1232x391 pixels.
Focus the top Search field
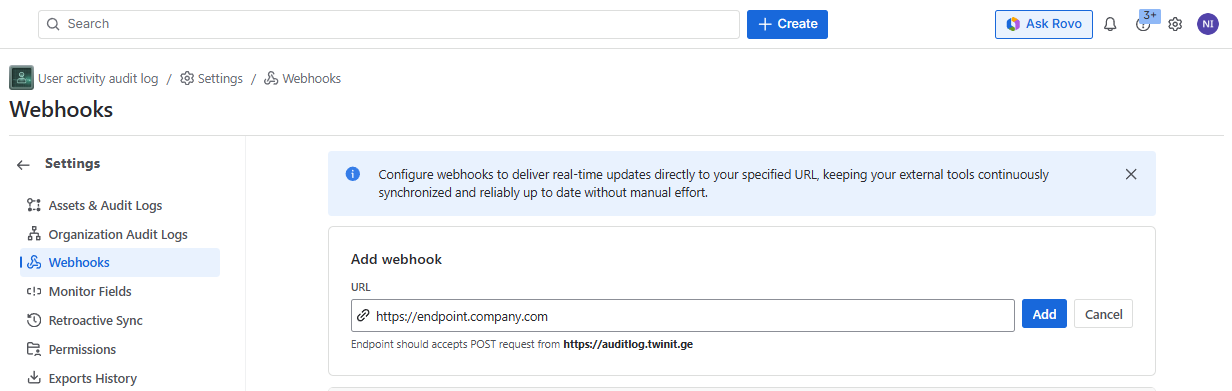tap(389, 24)
